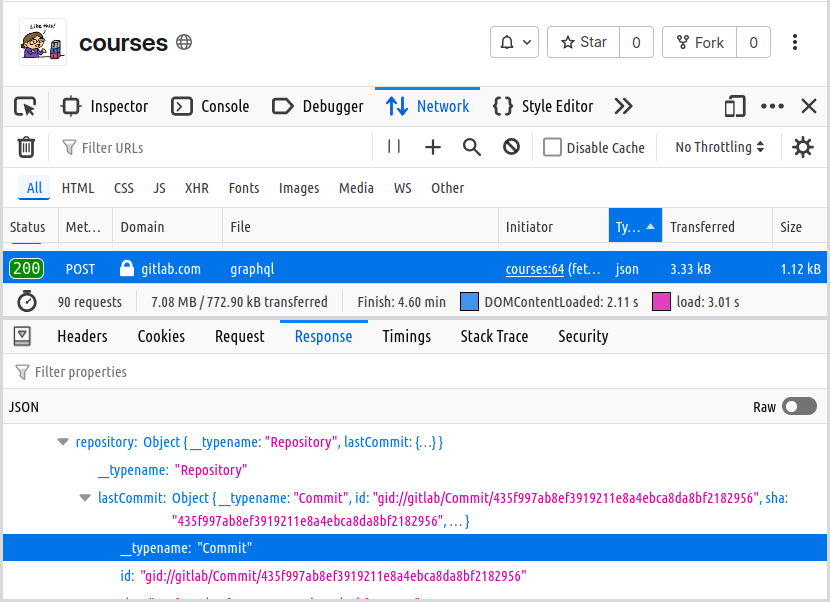Viewport: 830px width, 602px height.
Task: Open the fork count 0
Action: (x=753, y=42)
